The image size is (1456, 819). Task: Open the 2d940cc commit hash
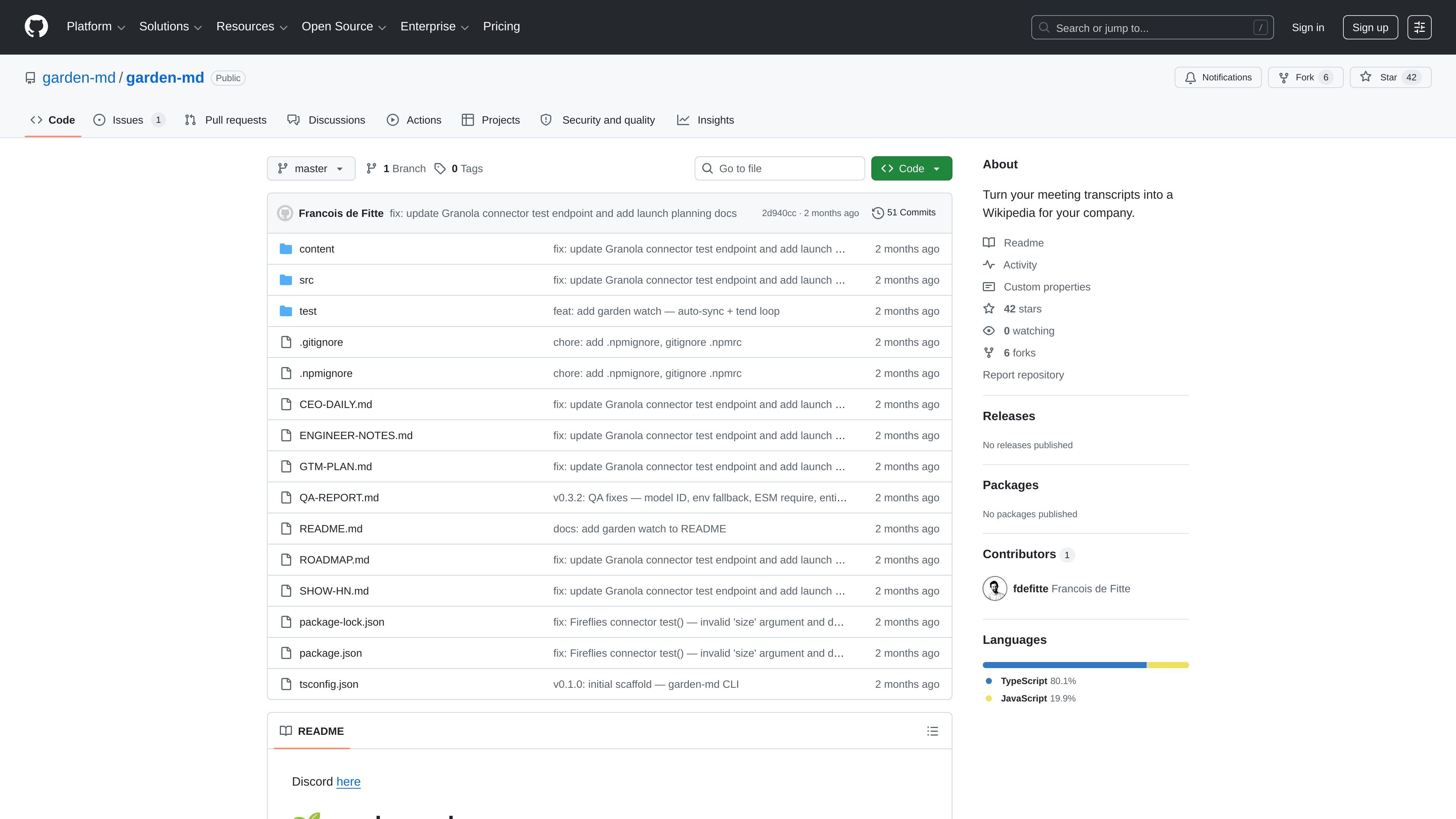778,213
